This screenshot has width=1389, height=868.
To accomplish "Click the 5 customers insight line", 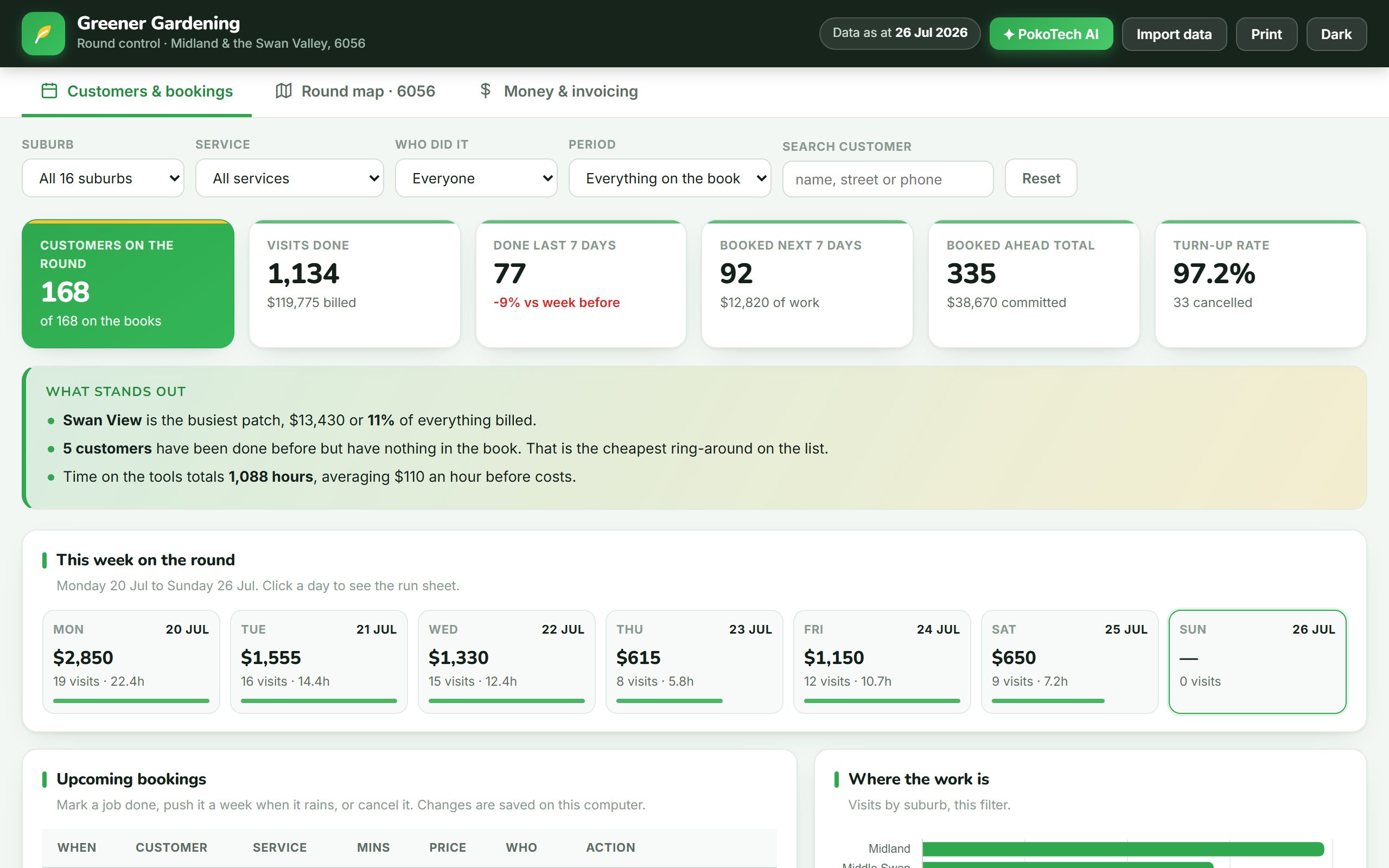I will click(445, 448).
